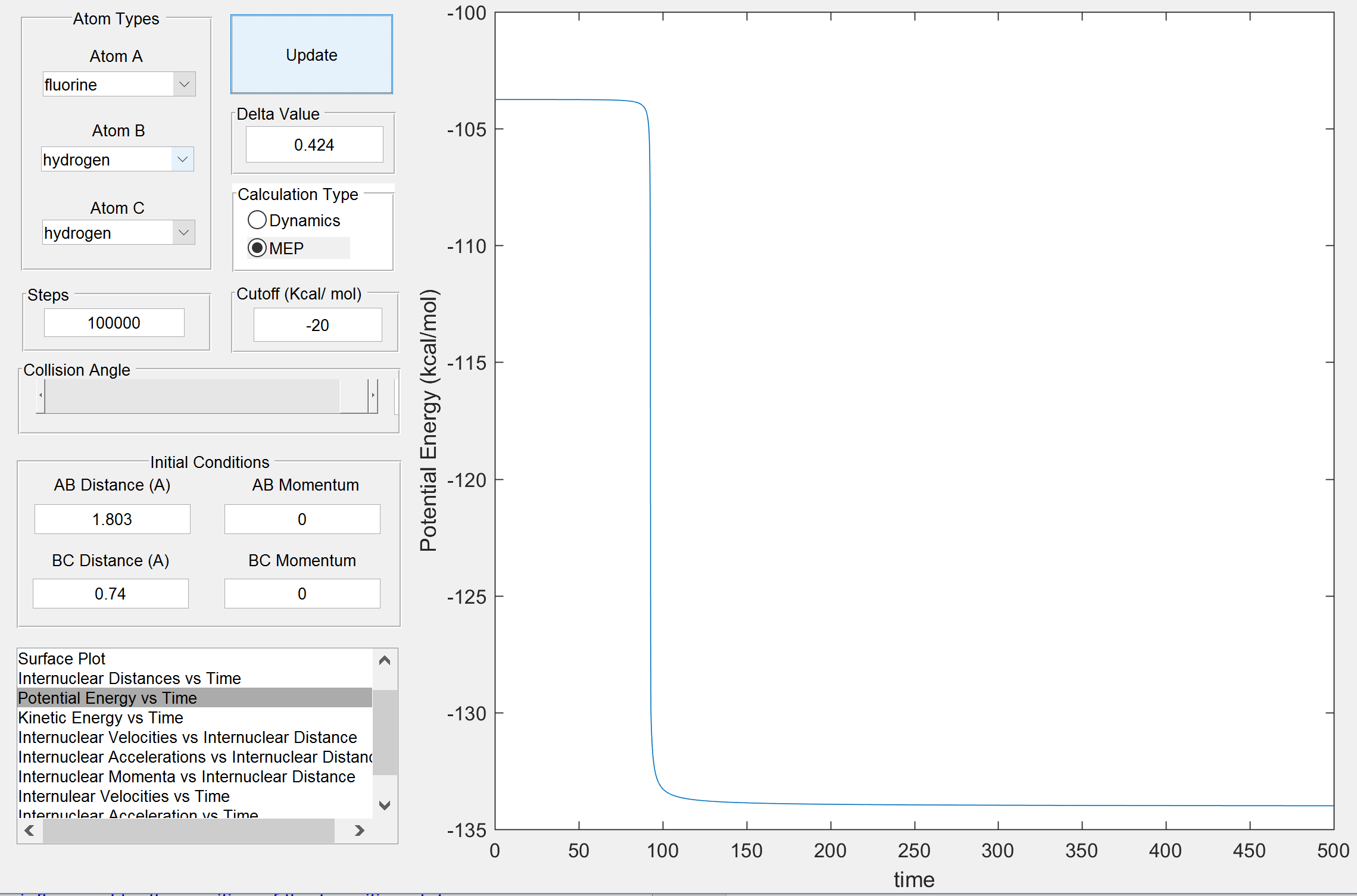
Task: Click the Delta Value input field
Action: pyautogui.click(x=314, y=145)
